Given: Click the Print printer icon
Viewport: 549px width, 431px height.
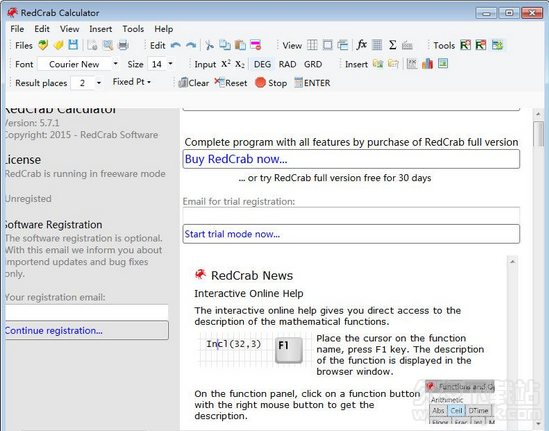Looking at the screenshot, I should 123,45.
